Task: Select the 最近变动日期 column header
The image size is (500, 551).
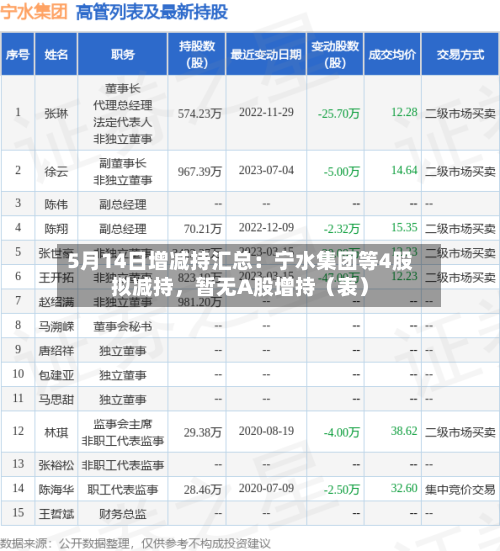Action: pos(266,54)
